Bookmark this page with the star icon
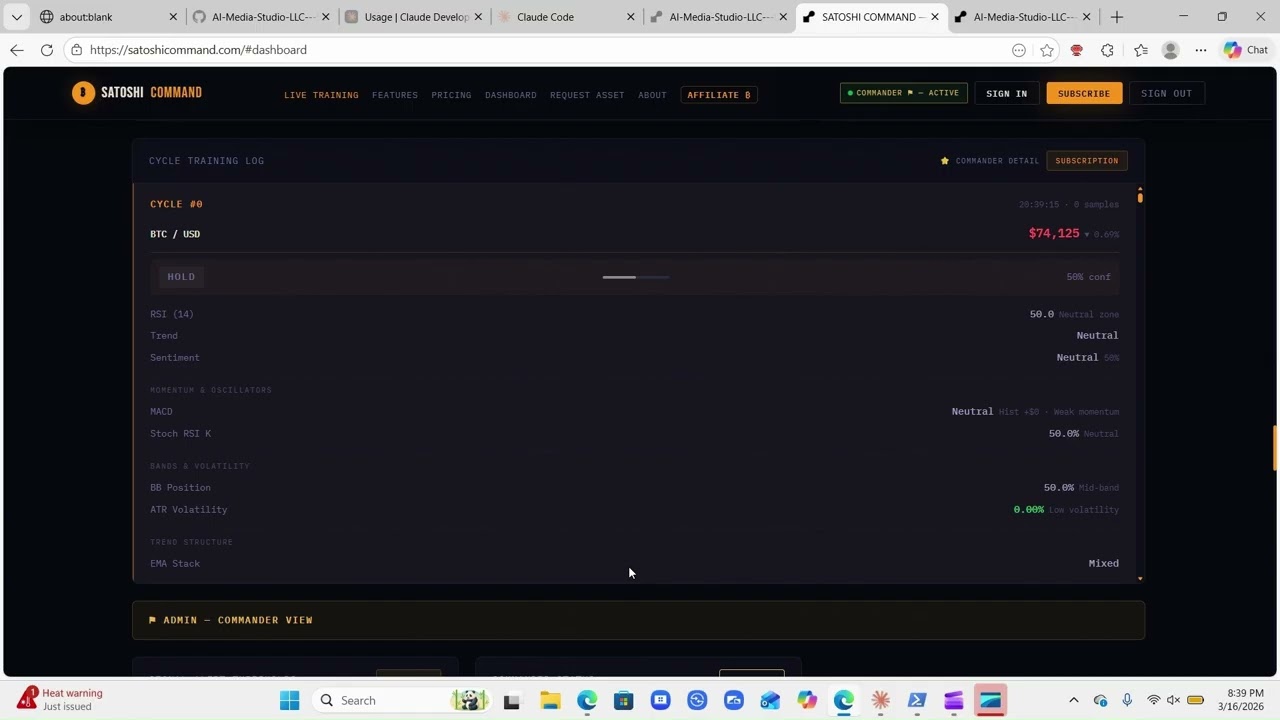 click(1047, 50)
